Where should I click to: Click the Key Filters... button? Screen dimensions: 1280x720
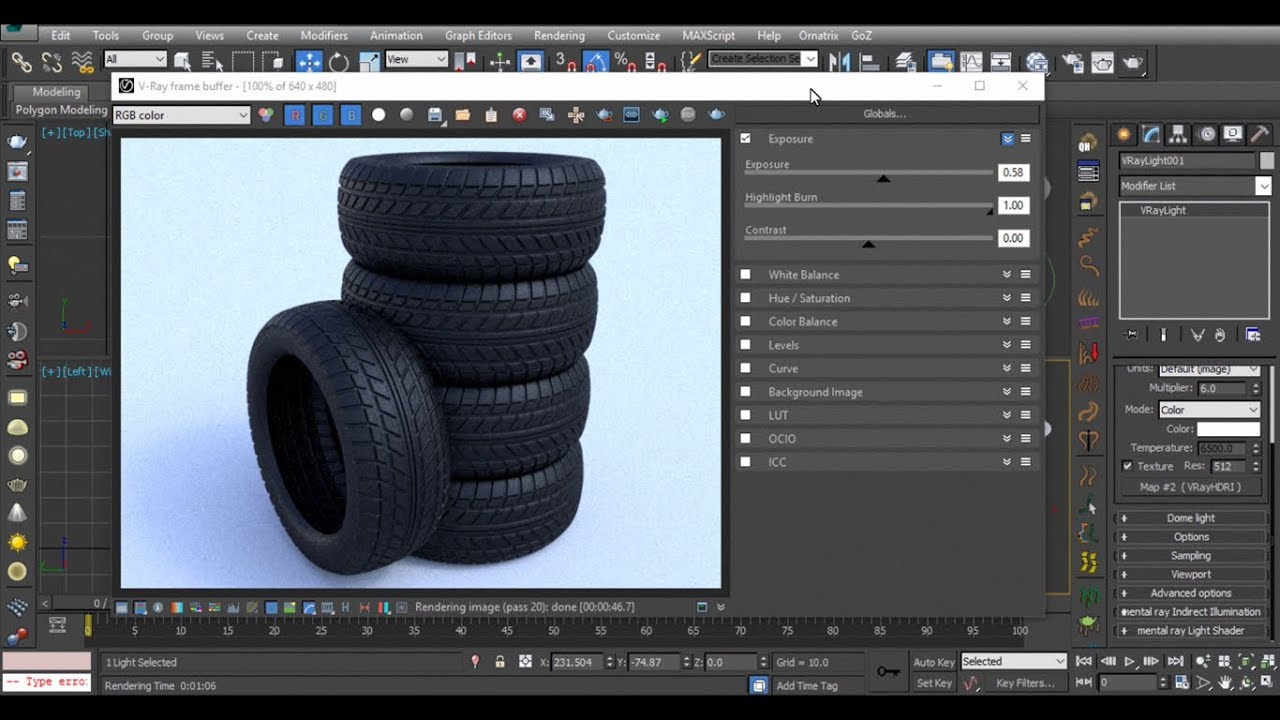pyautogui.click(x=1025, y=683)
